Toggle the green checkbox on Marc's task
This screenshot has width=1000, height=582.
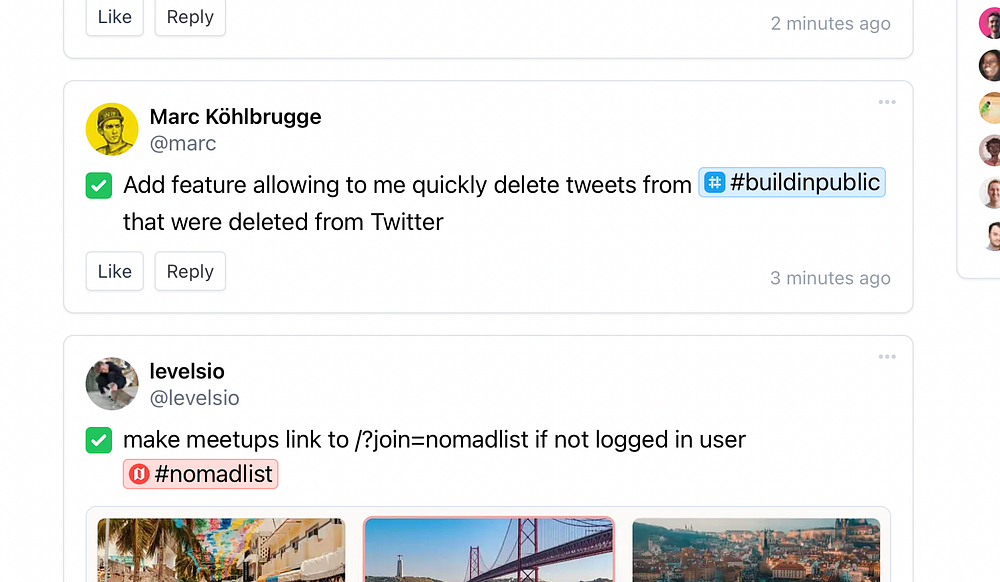[x=99, y=185]
